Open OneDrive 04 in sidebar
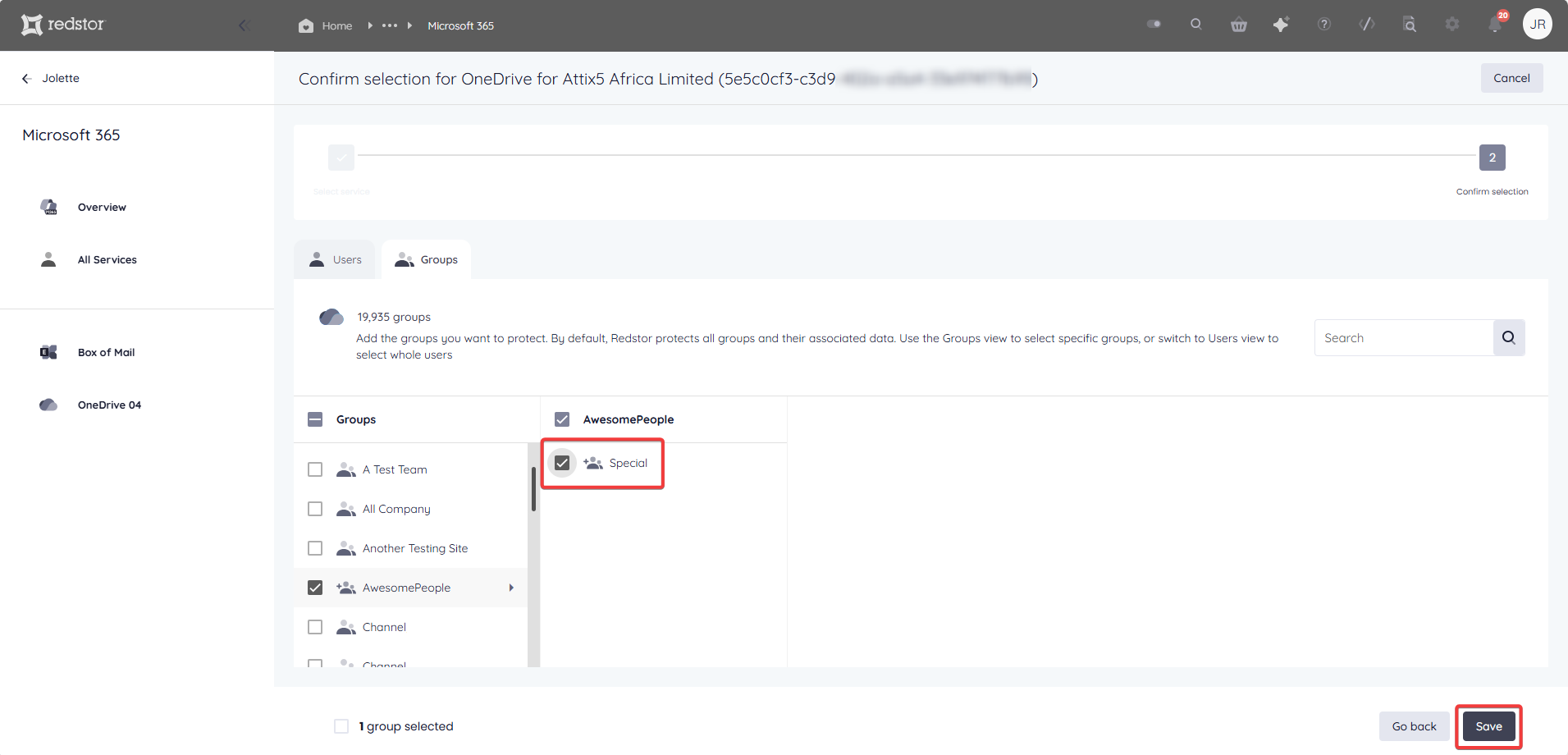 (x=109, y=405)
